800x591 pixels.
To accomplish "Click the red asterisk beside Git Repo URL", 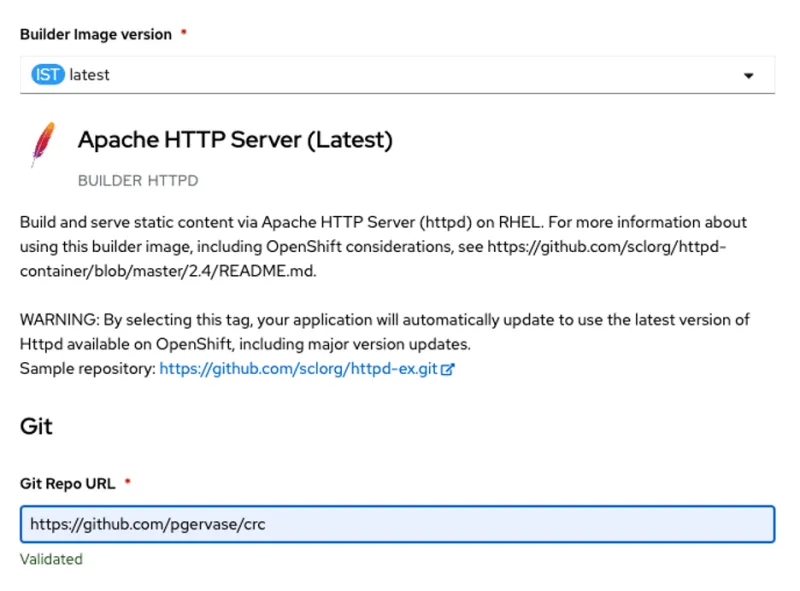I will [x=127, y=480].
